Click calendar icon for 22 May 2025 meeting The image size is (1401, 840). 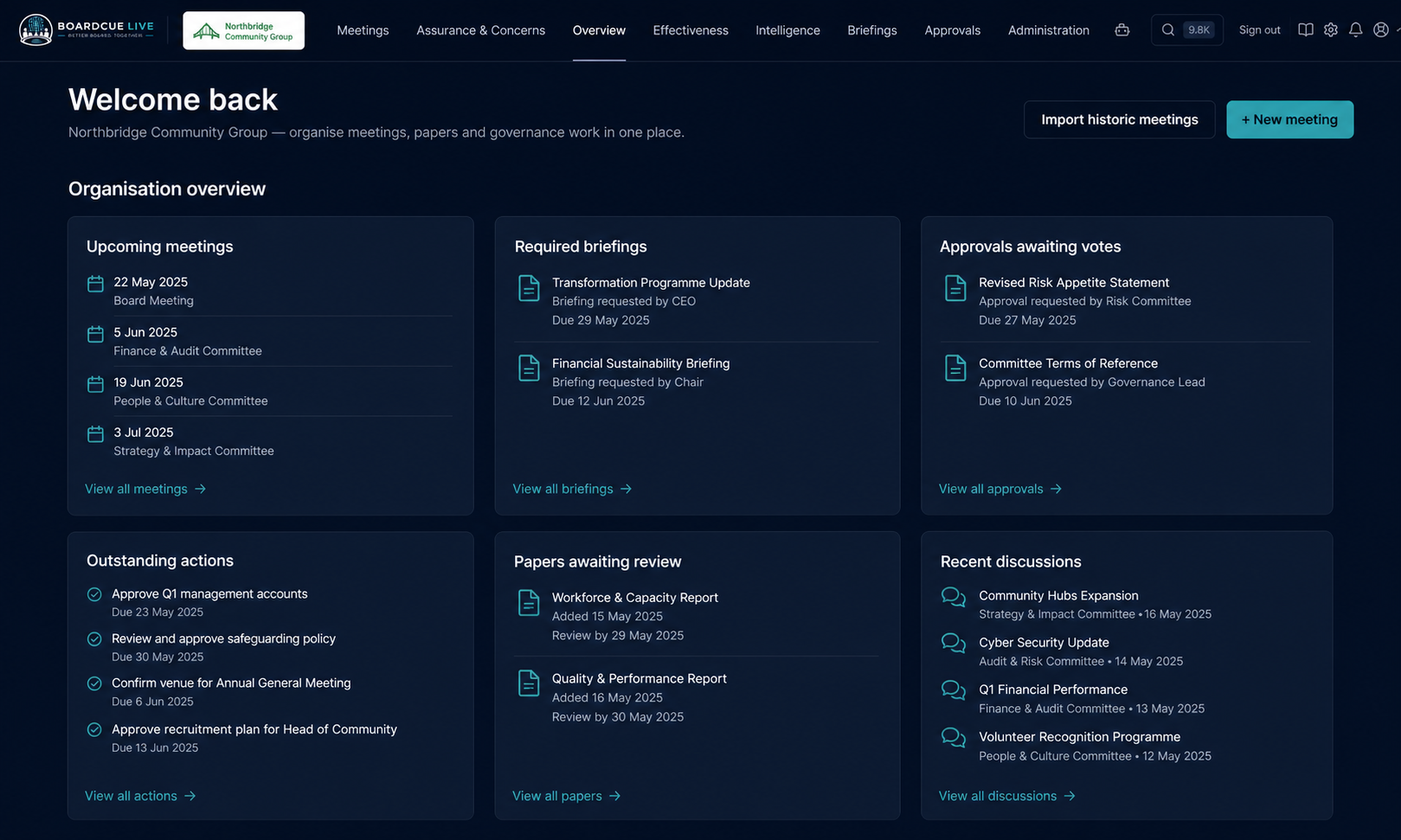coord(95,284)
